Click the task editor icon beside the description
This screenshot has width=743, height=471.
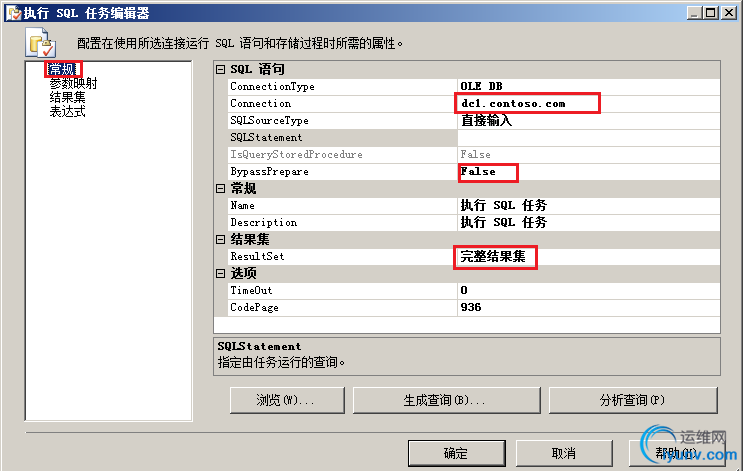click(x=41, y=43)
